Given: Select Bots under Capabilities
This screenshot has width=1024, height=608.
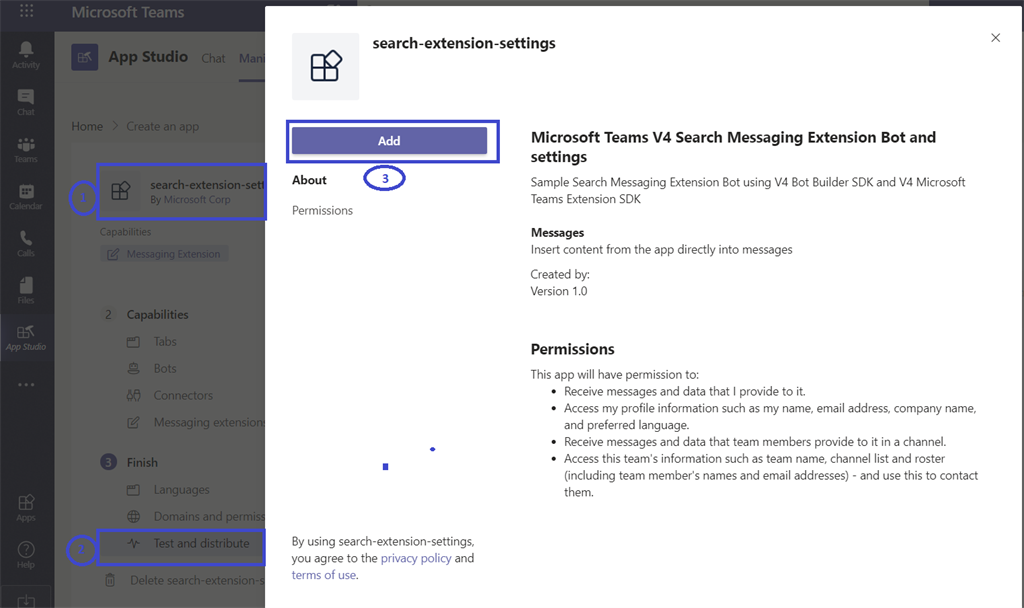Looking at the screenshot, I should coord(163,368).
